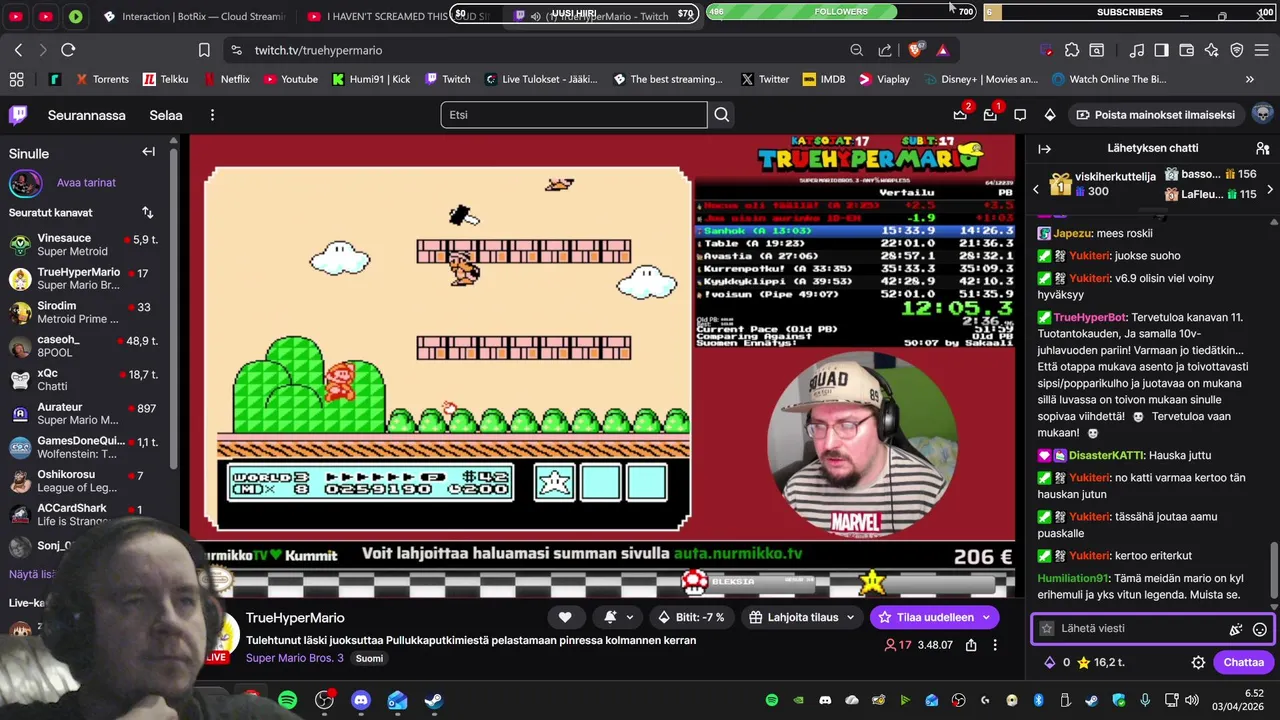Show next gift leaderboard entry arrow

1270,189
